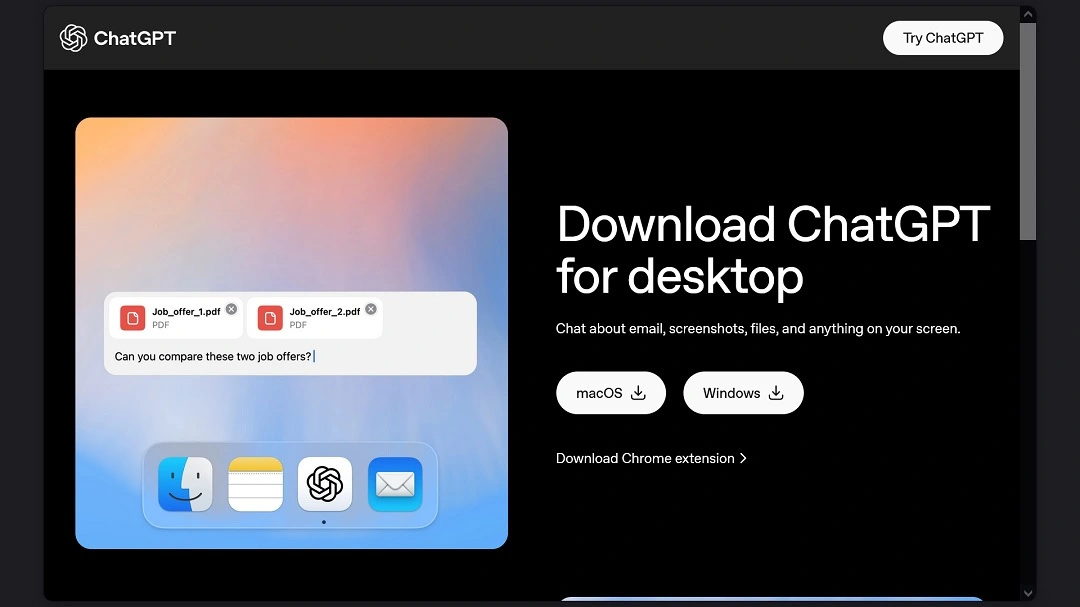The height and width of the screenshot is (607, 1080).
Task: Click the download arrow icon on Windows button
Action: pyautogui.click(x=776, y=393)
